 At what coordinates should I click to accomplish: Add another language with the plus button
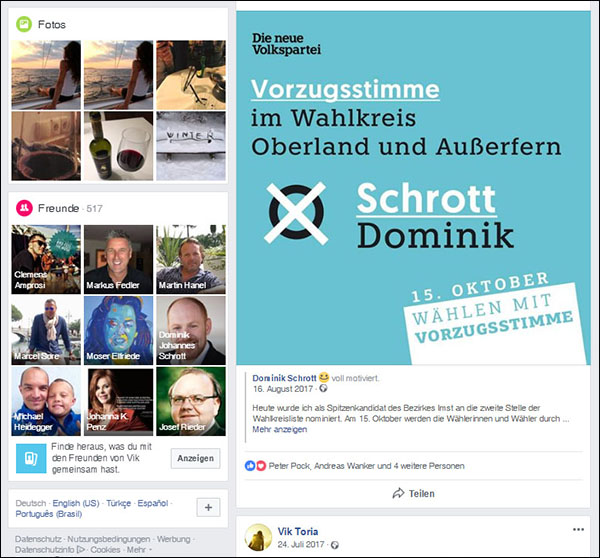[209, 507]
